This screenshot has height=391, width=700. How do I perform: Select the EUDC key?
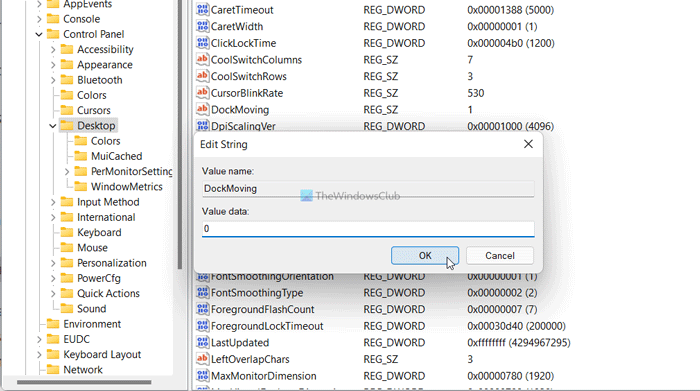tap(76, 339)
